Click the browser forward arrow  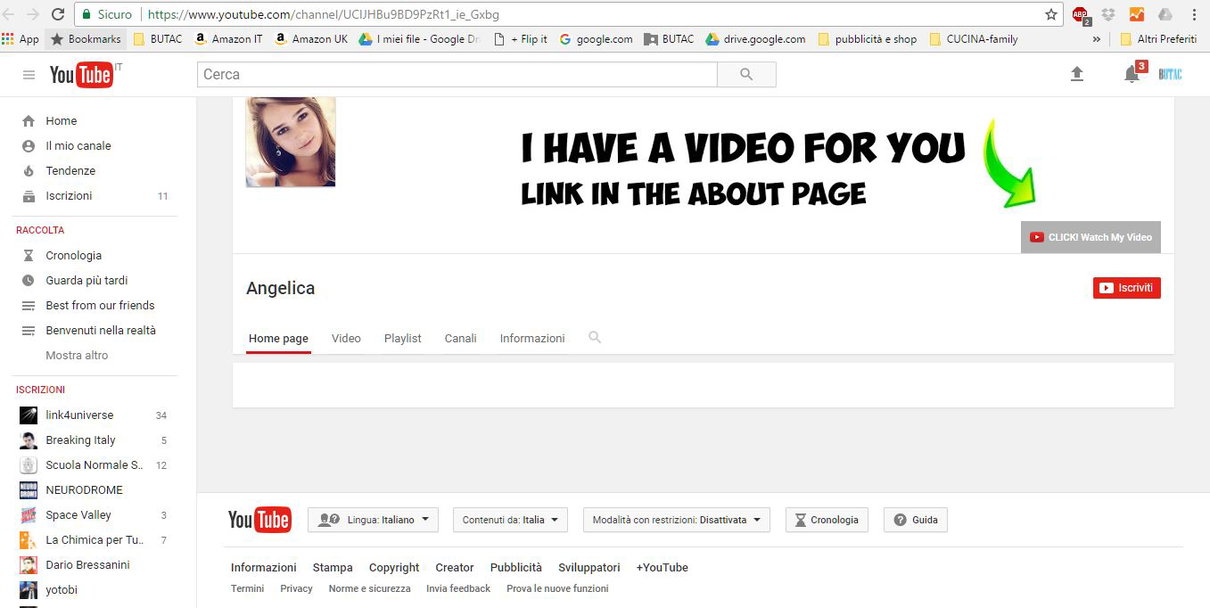34,15
